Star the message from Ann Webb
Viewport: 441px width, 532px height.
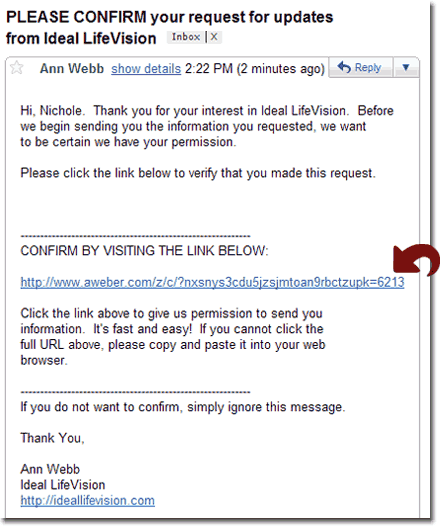click(x=16, y=68)
